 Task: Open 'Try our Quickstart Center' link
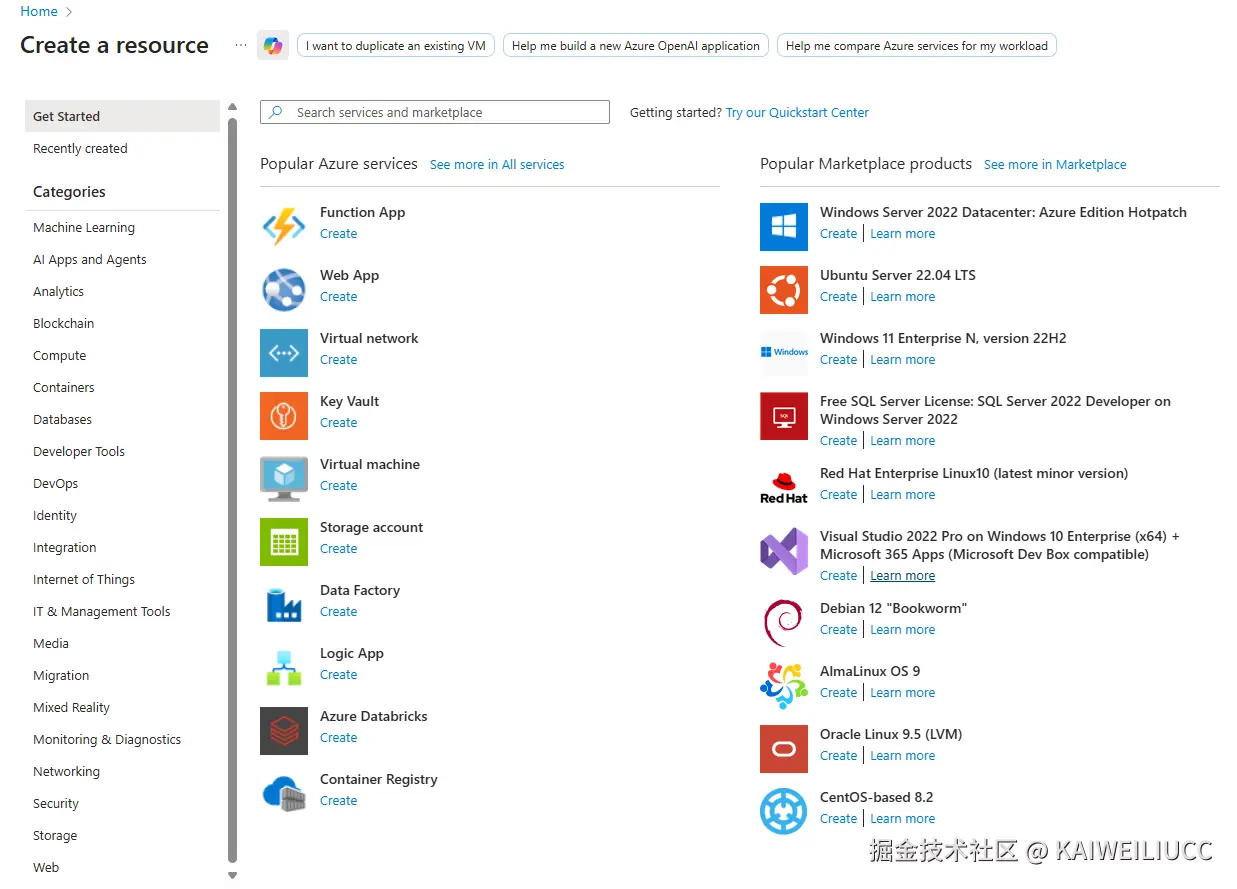click(x=797, y=113)
